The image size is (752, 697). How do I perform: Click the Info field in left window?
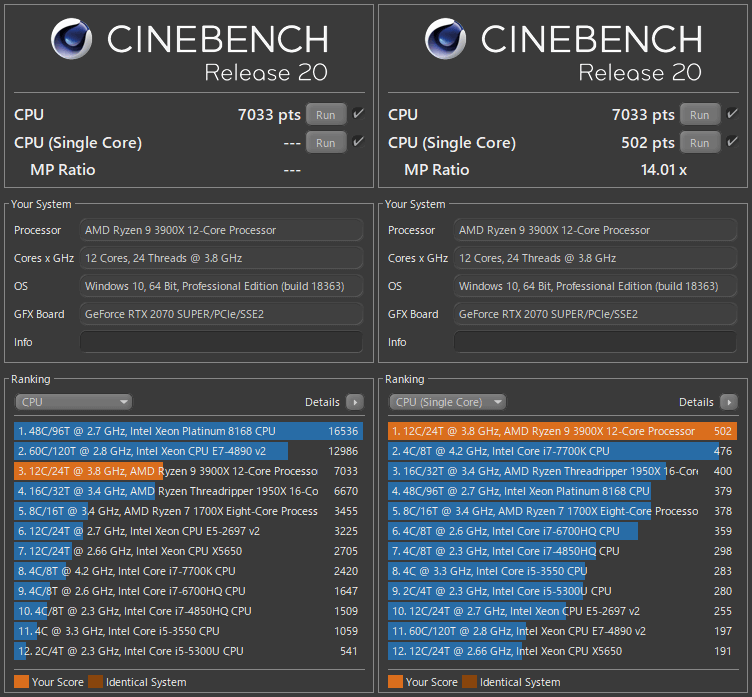tap(221, 342)
